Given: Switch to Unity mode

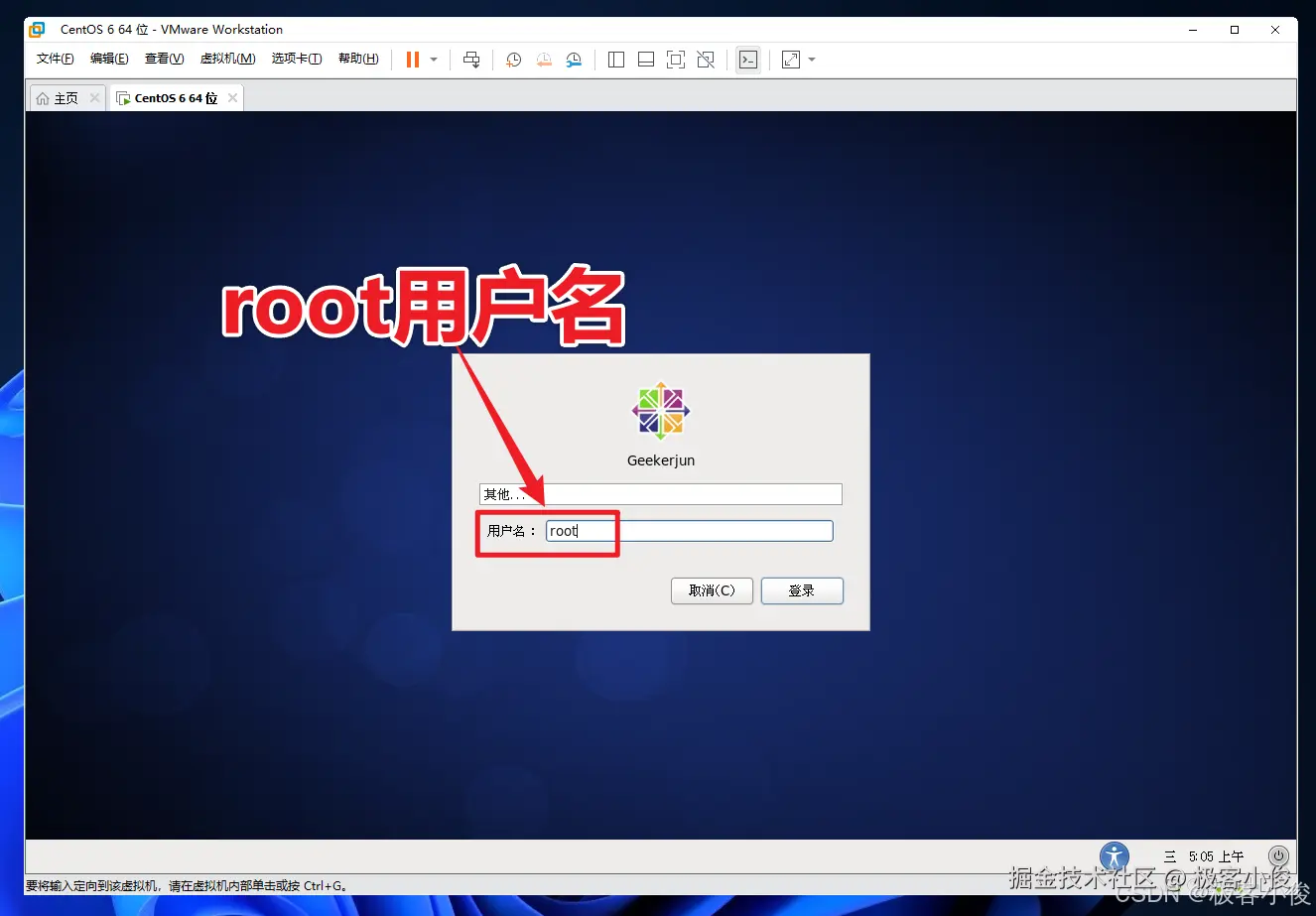Looking at the screenshot, I should click(706, 60).
